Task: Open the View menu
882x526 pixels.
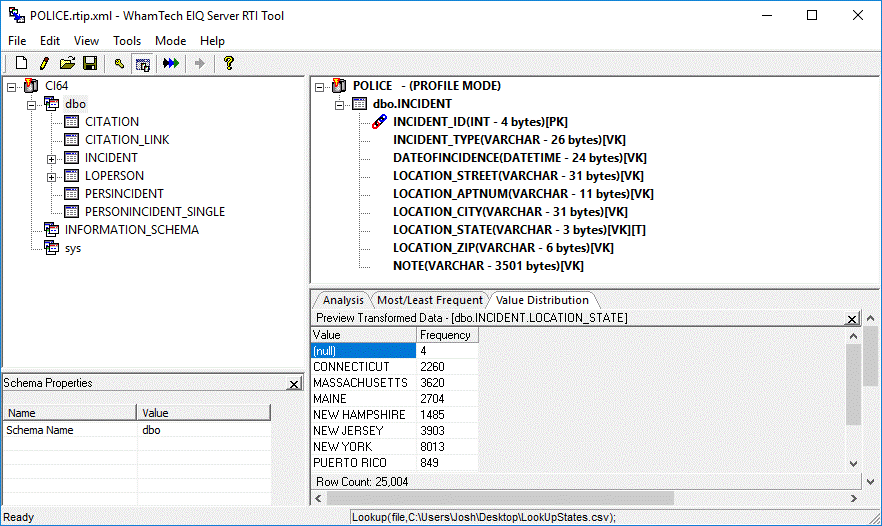Action: 86,41
